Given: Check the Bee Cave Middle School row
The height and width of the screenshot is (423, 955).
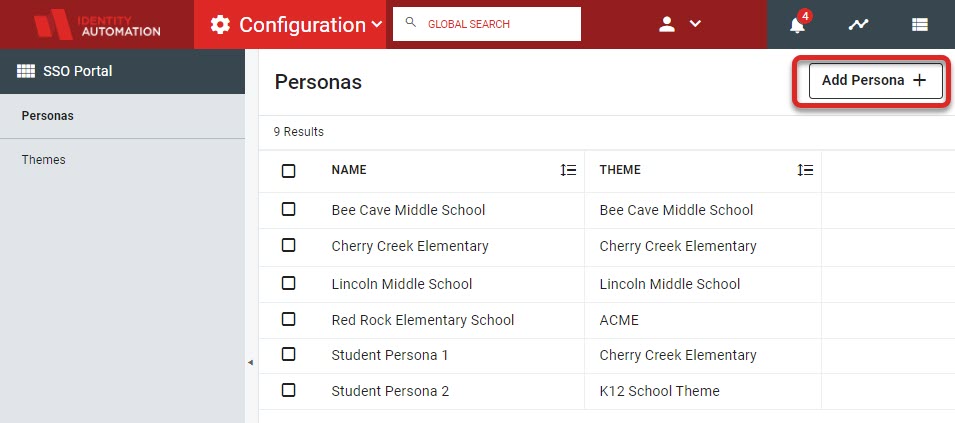Looking at the screenshot, I should coord(289,209).
